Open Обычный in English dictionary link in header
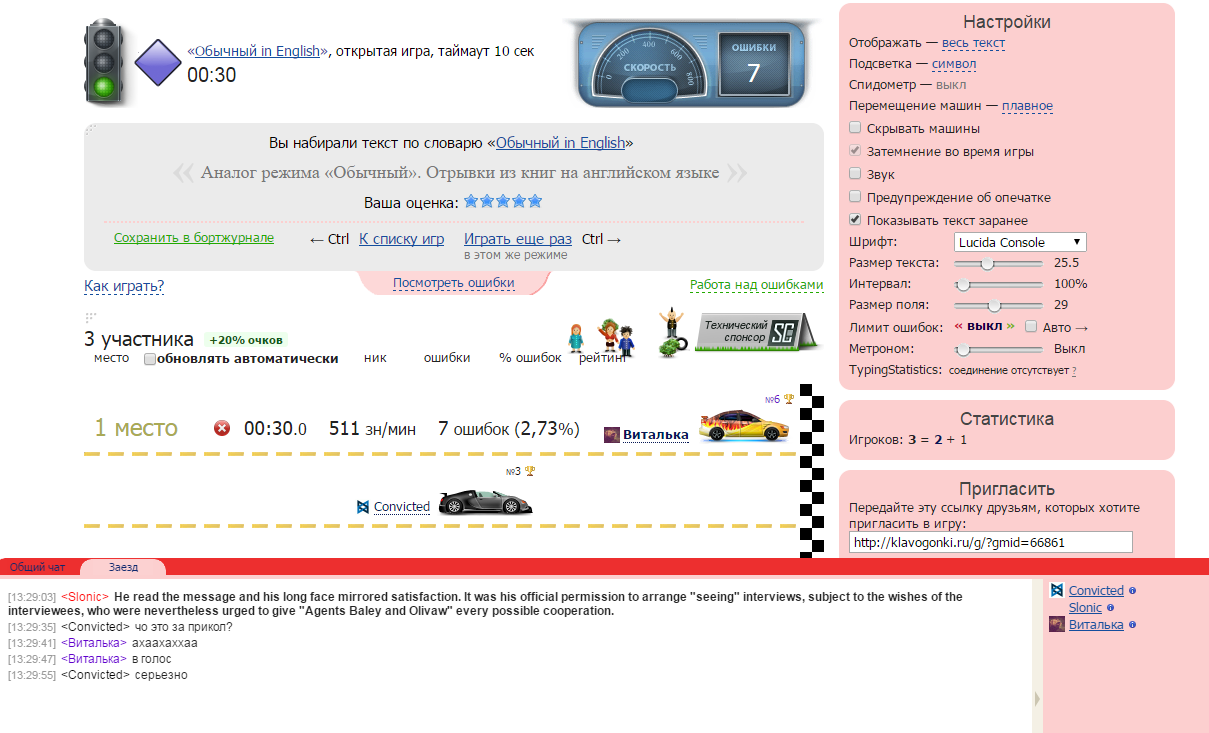Image resolution: width=1209 pixels, height=733 pixels. (x=257, y=51)
